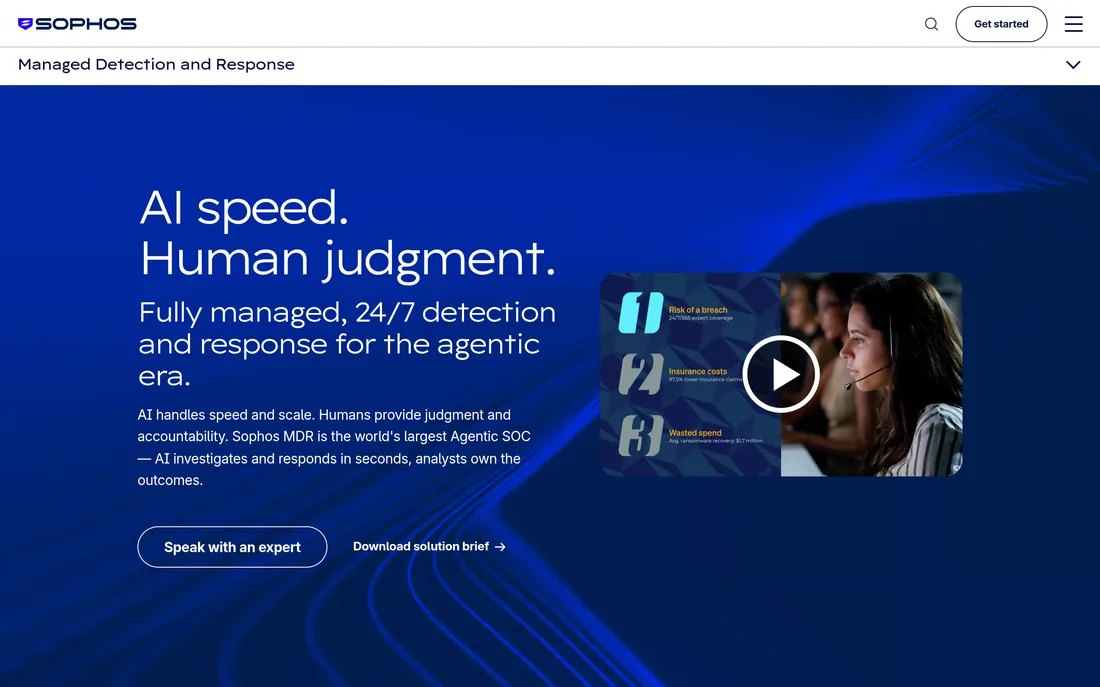Click Speak with an expert button
This screenshot has height=687, width=1100.
click(232, 547)
